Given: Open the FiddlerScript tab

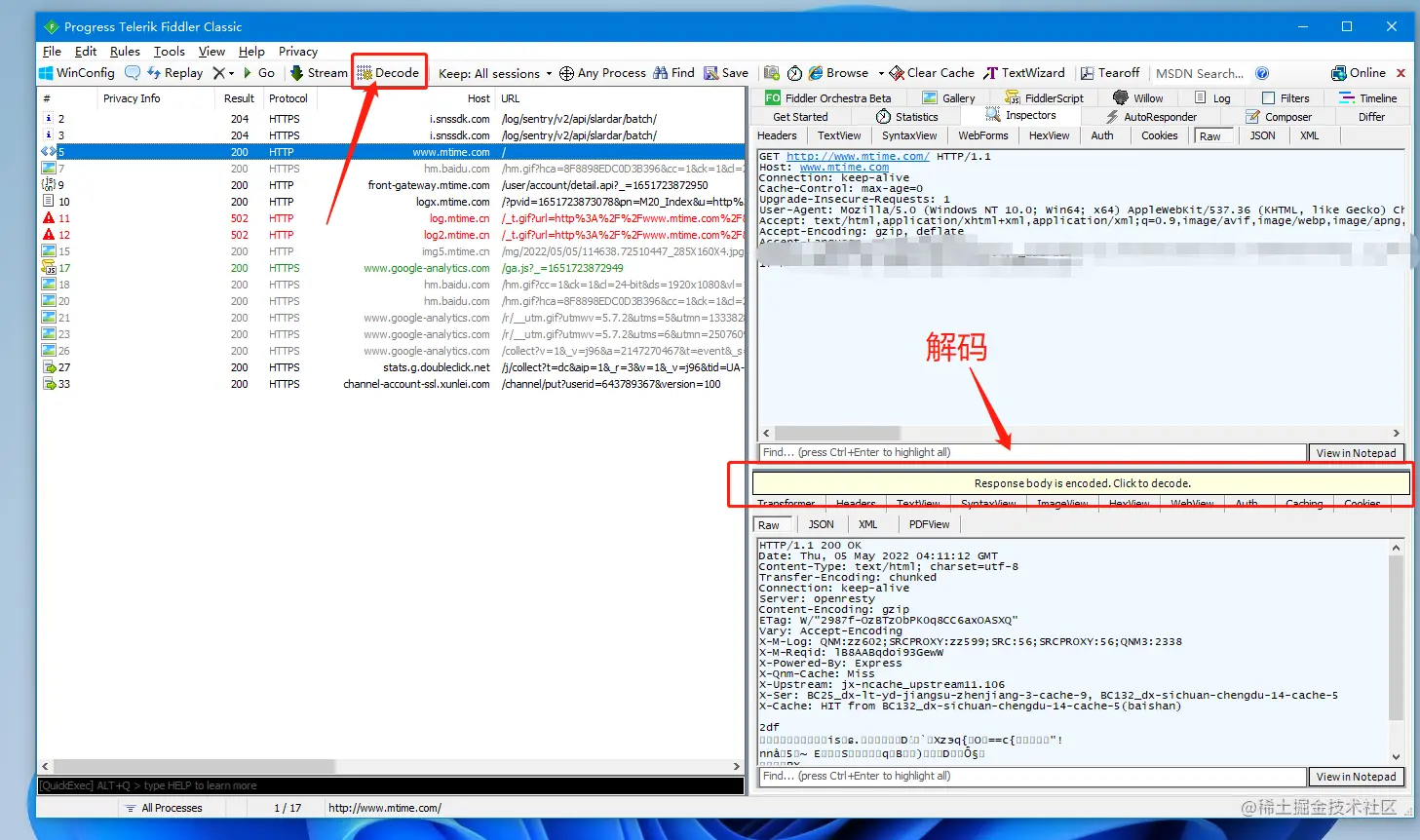Looking at the screenshot, I should (x=1044, y=98).
